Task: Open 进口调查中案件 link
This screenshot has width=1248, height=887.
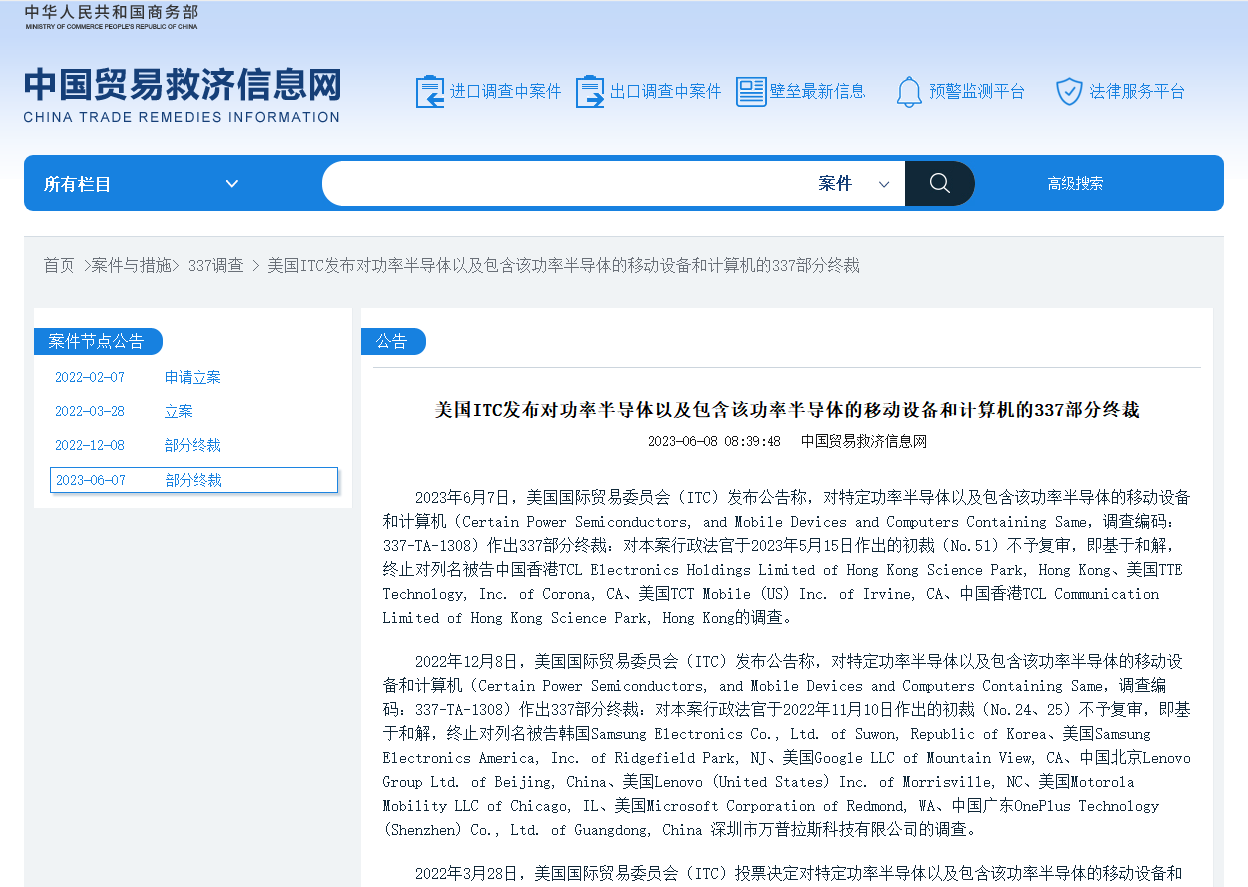Action: click(505, 92)
